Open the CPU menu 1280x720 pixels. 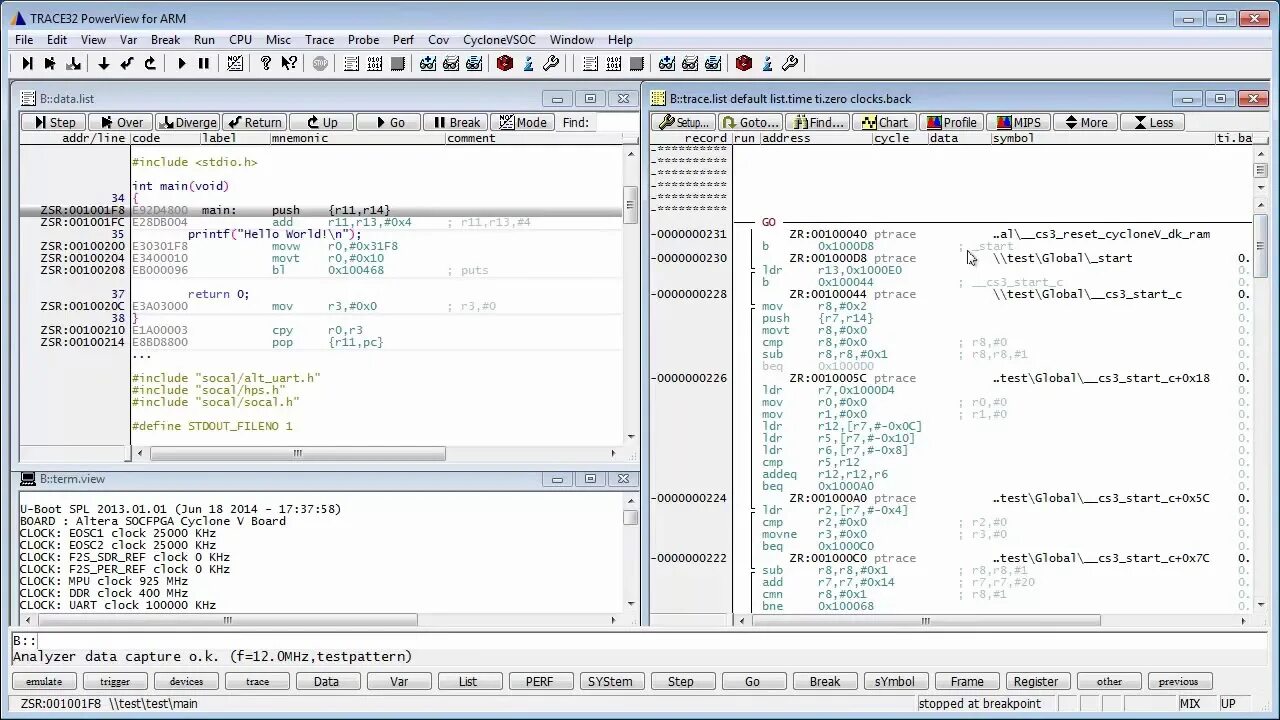240,40
